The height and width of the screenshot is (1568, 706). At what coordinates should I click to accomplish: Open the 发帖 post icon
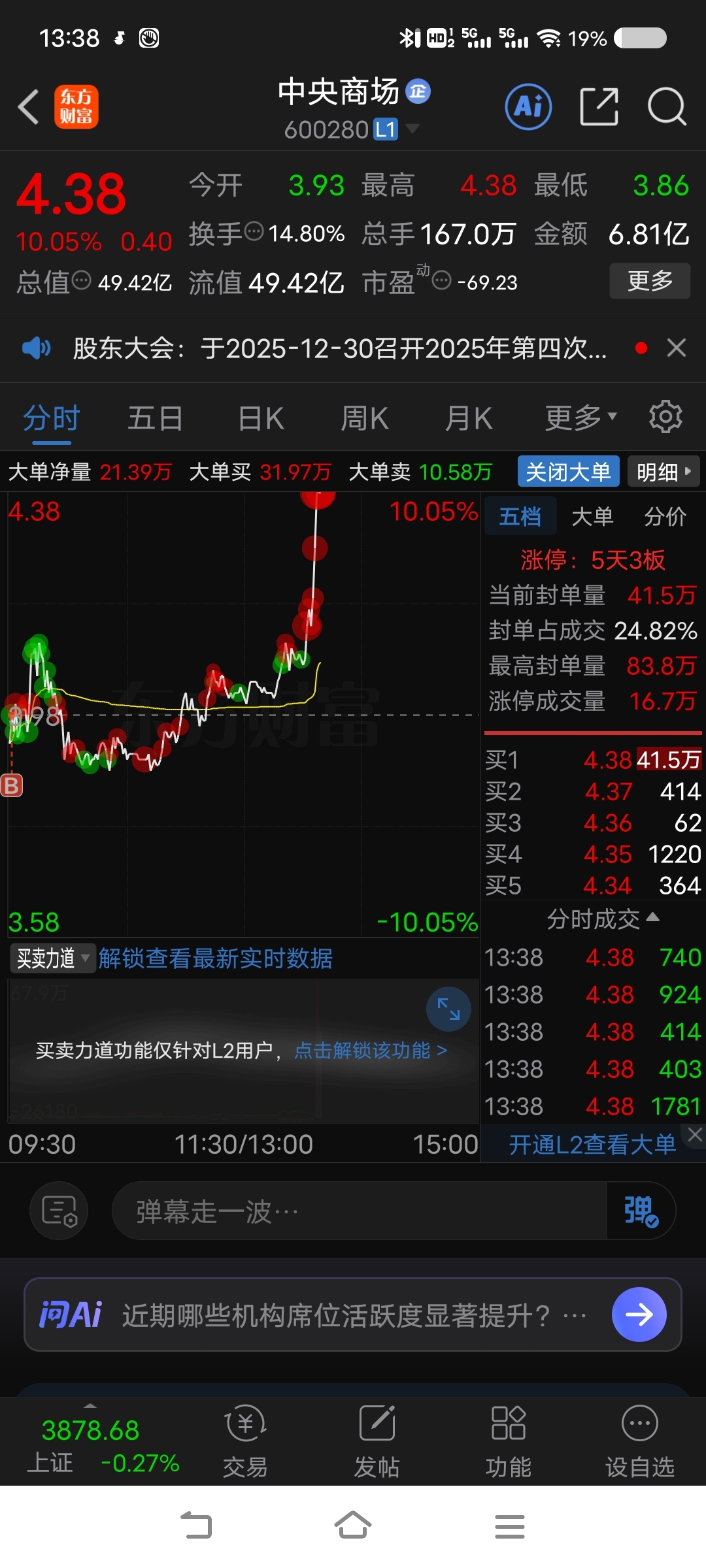tap(377, 1442)
